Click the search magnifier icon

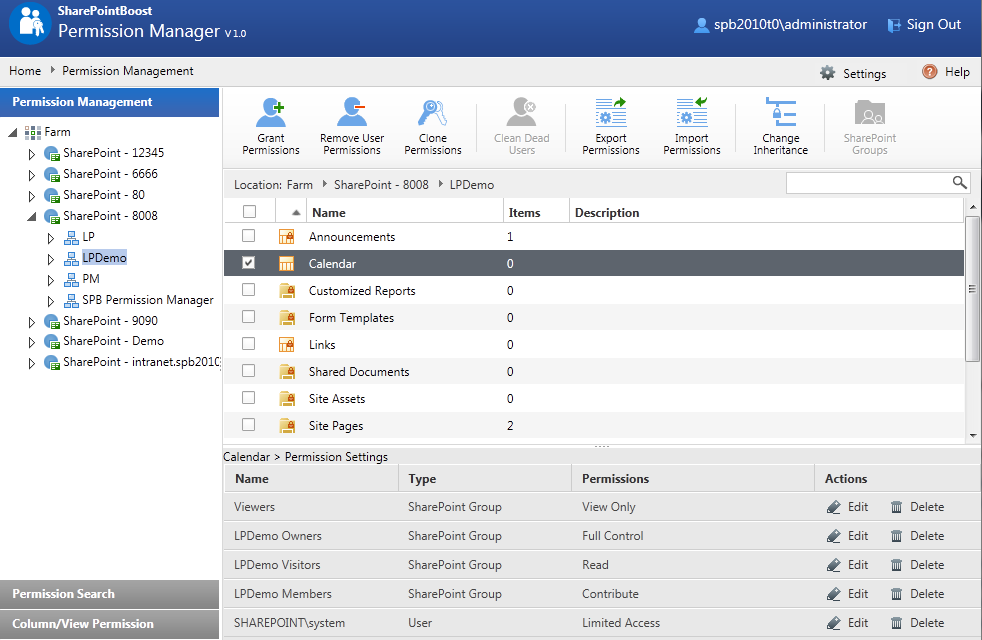pyautogui.click(x=959, y=182)
